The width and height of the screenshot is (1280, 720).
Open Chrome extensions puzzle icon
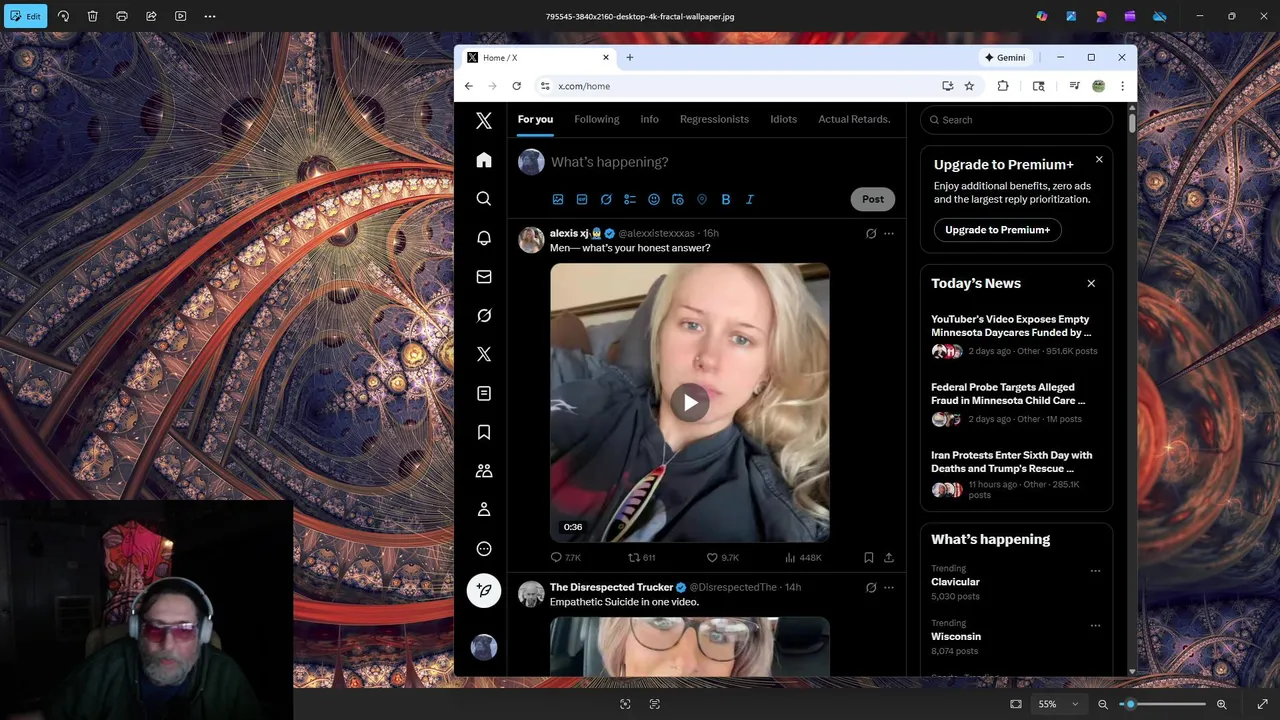point(1003,86)
